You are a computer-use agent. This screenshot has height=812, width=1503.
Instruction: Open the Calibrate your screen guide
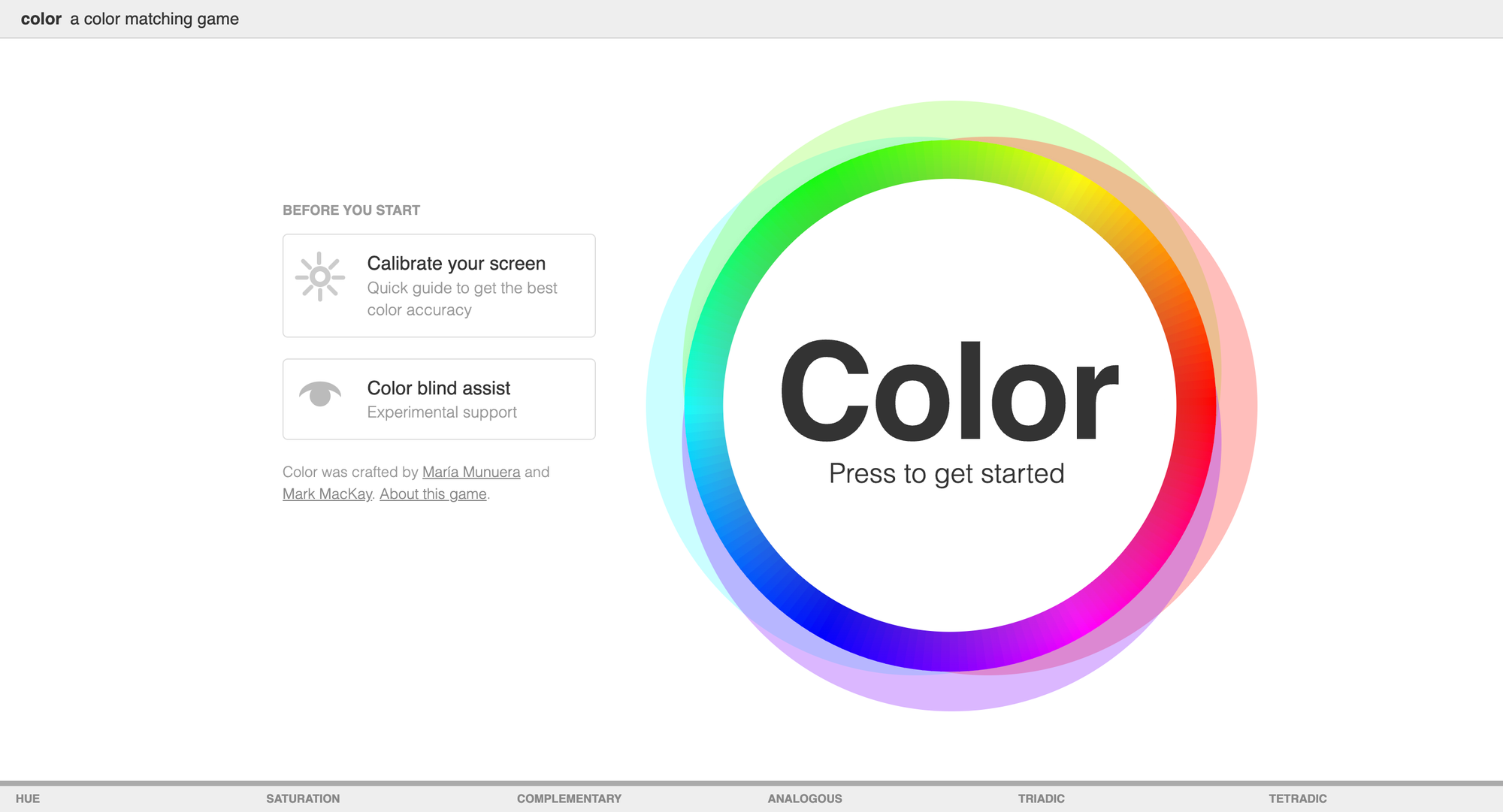pyautogui.click(x=456, y=264)
